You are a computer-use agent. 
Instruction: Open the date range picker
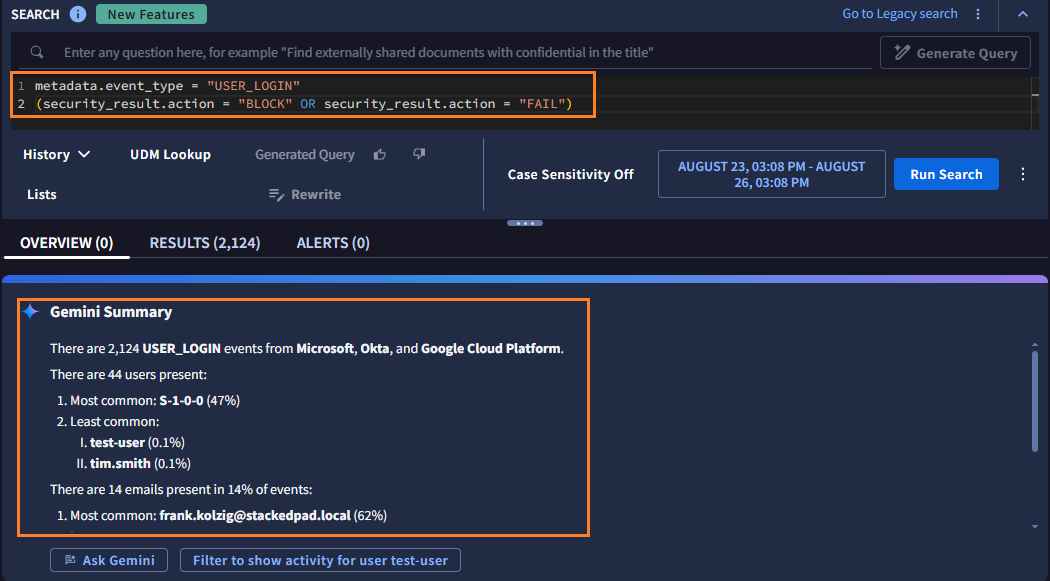click(771, 174)
